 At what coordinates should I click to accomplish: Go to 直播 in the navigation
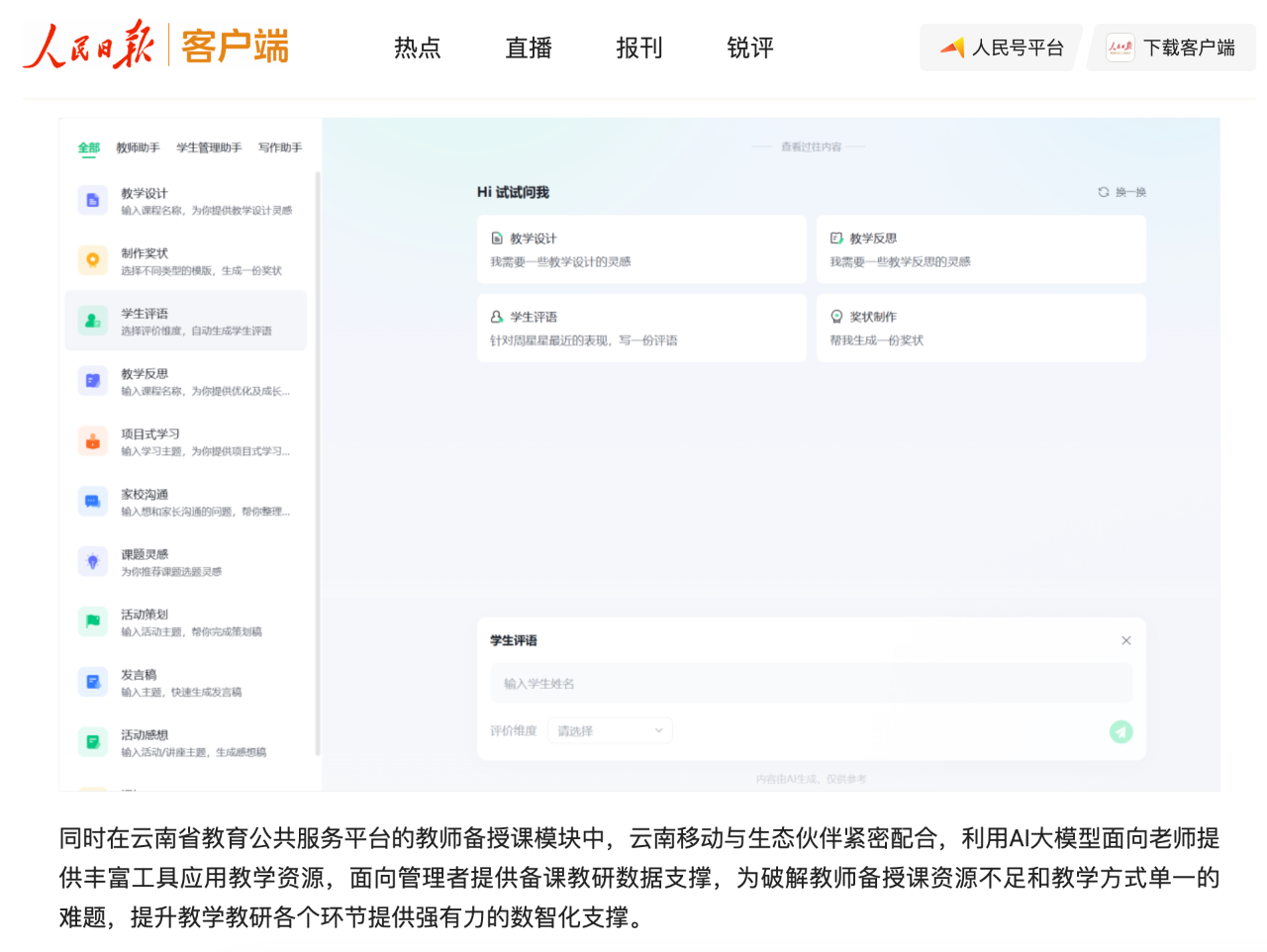click(x=528, y=48)
